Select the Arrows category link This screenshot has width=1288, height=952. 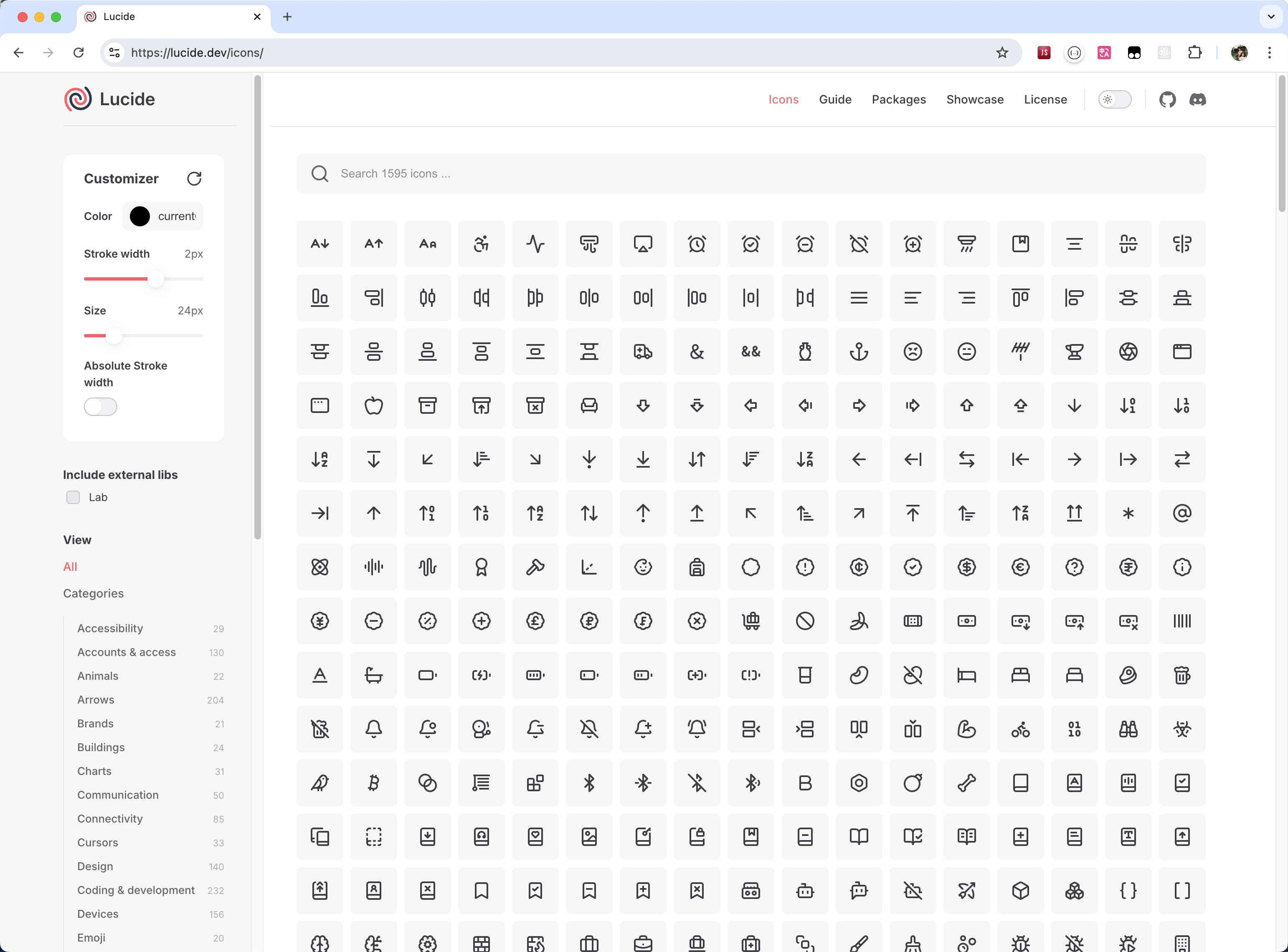pos(96,699)
